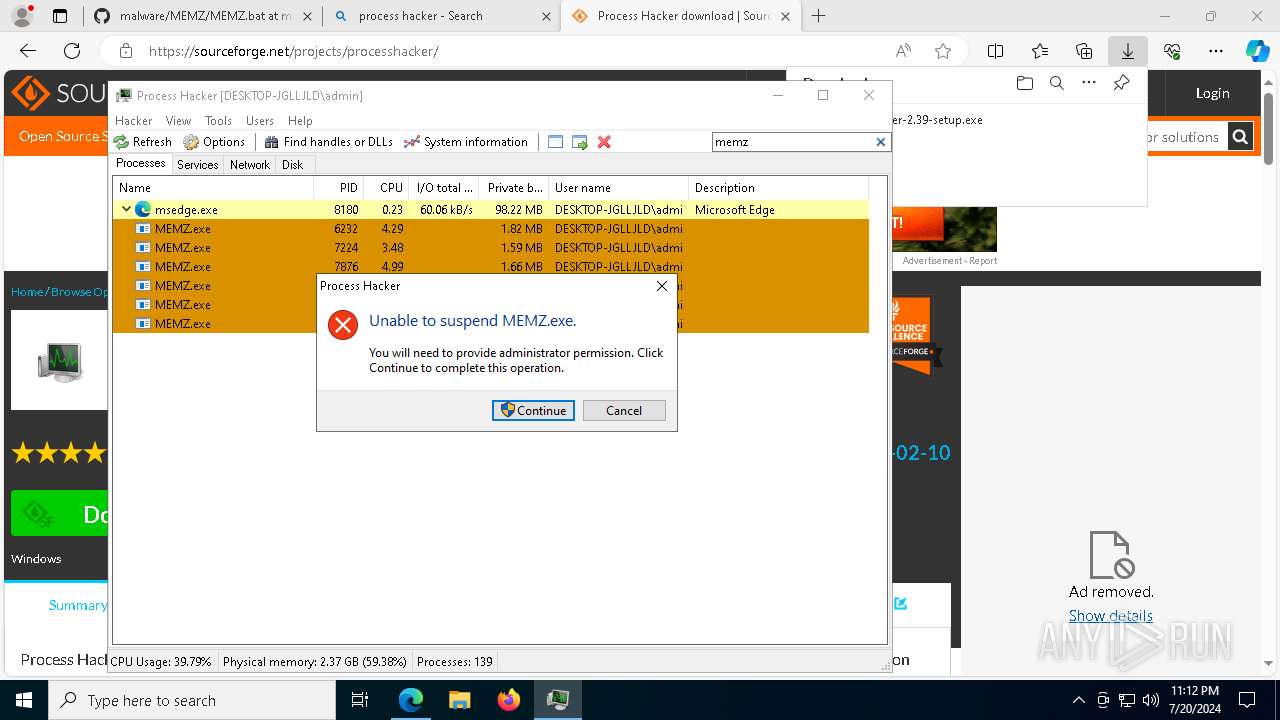Open Options from the Process Hacker toolbar
The height and width of the screenshot is (720, 1280).
click(214, 142)
